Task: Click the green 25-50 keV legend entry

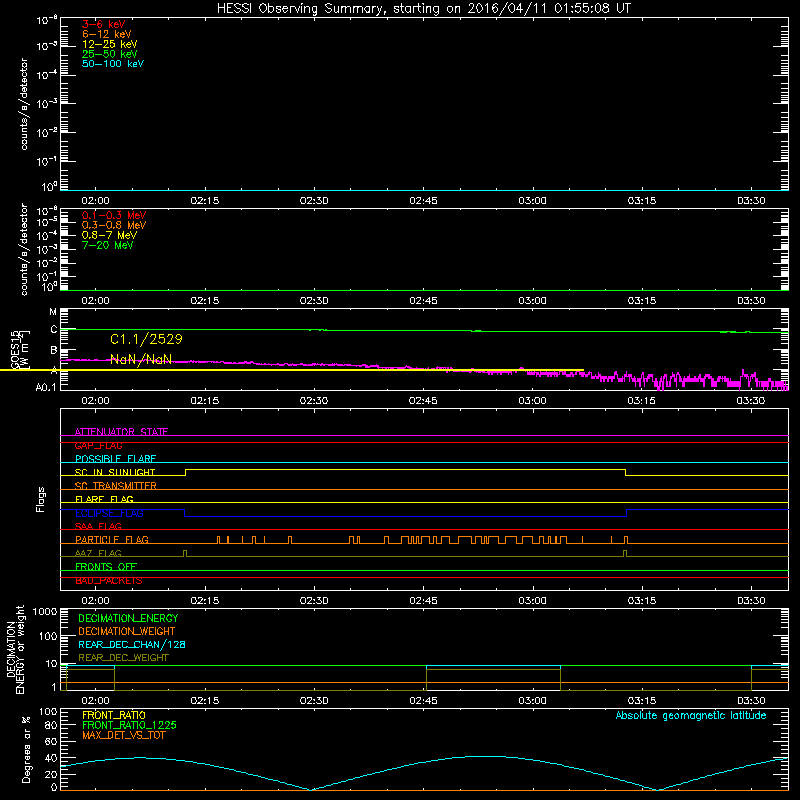Action: [x=109, y=54]
